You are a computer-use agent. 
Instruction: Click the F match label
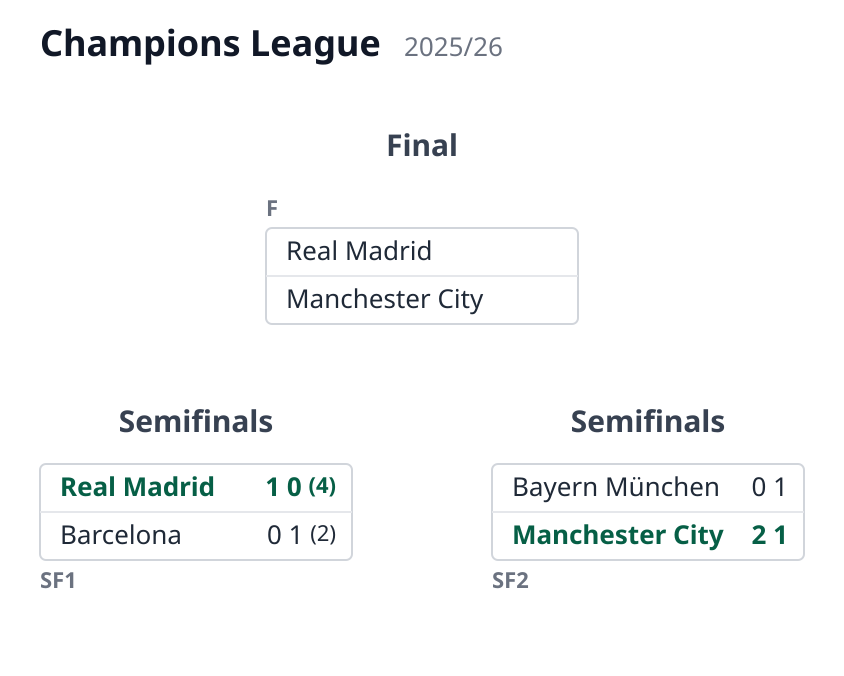pos(272,208)
